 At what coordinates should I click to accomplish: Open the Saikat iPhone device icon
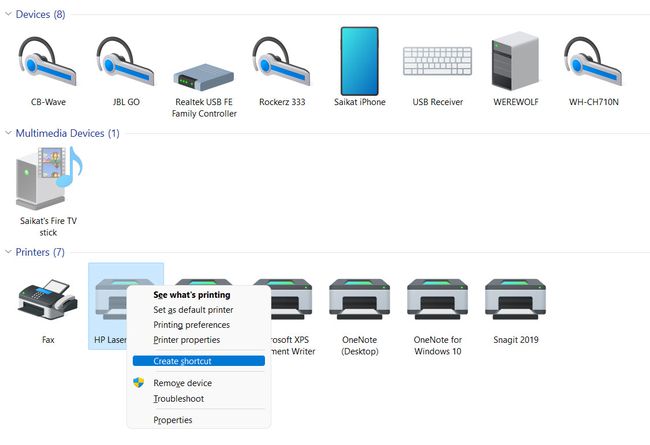click(359, 61)
